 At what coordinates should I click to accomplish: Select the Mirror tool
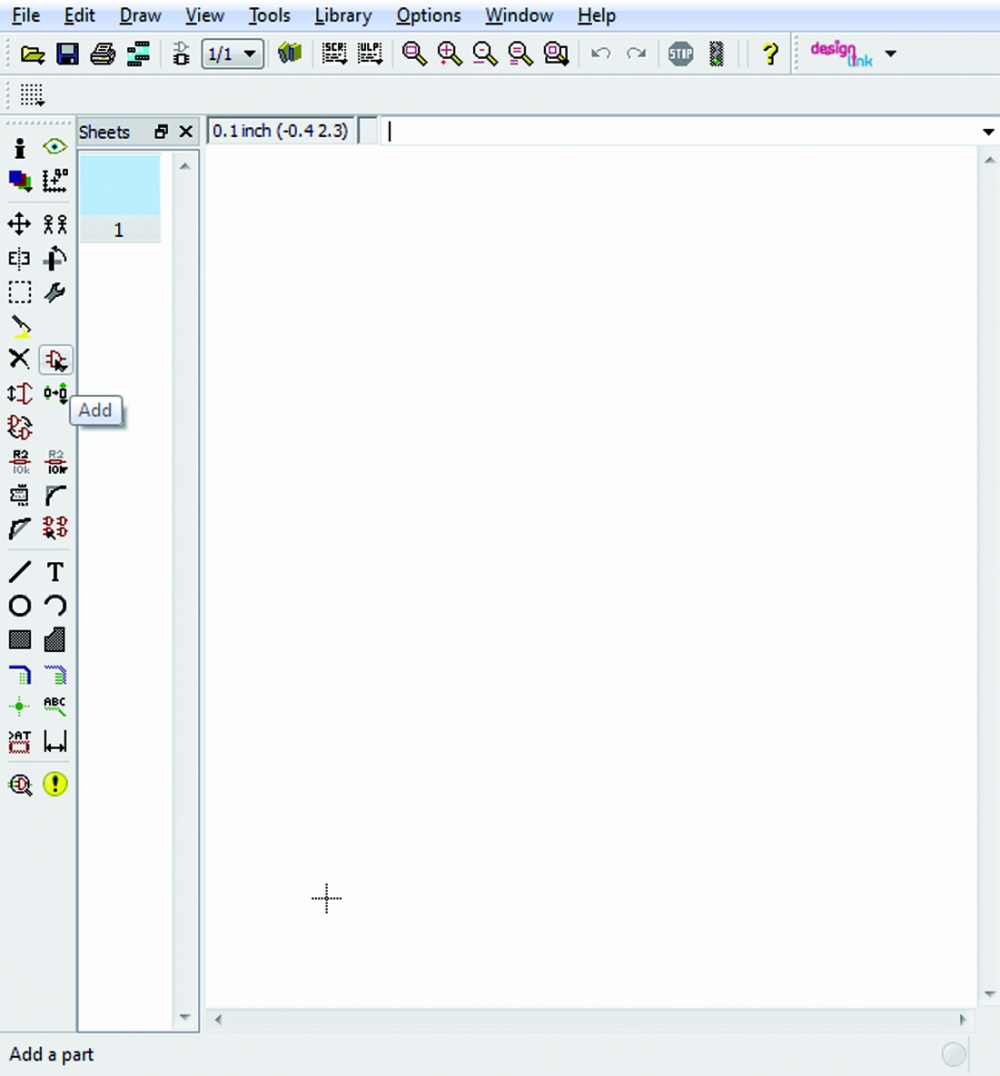19,259
